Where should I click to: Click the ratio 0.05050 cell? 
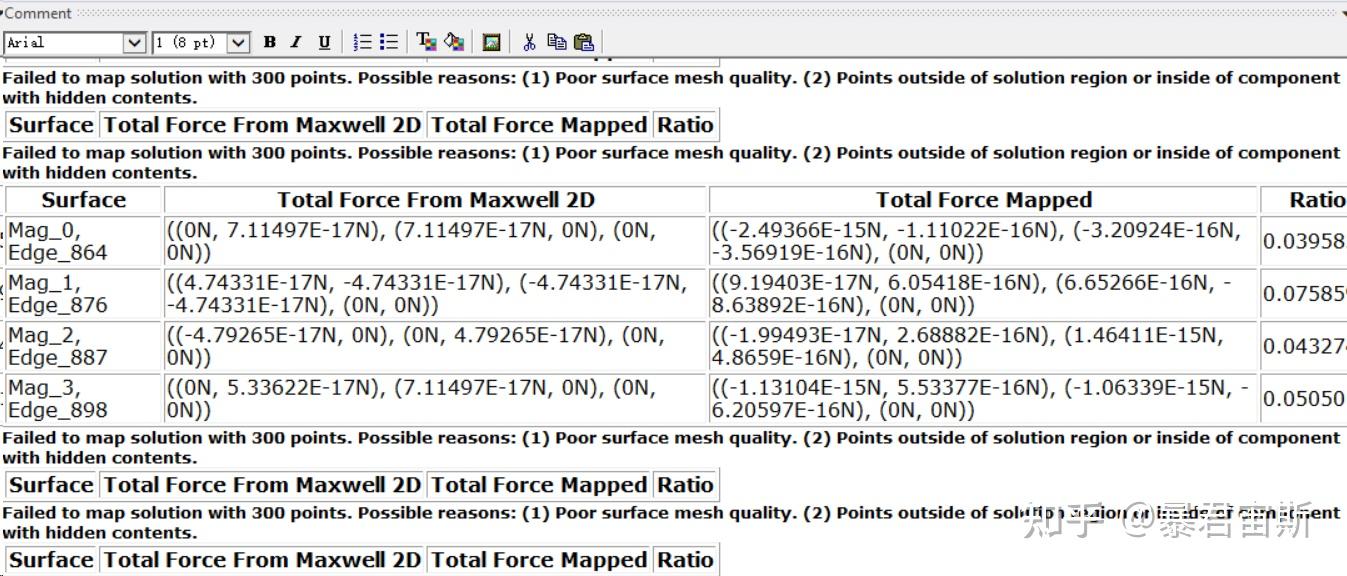[x=1304, y=398]
